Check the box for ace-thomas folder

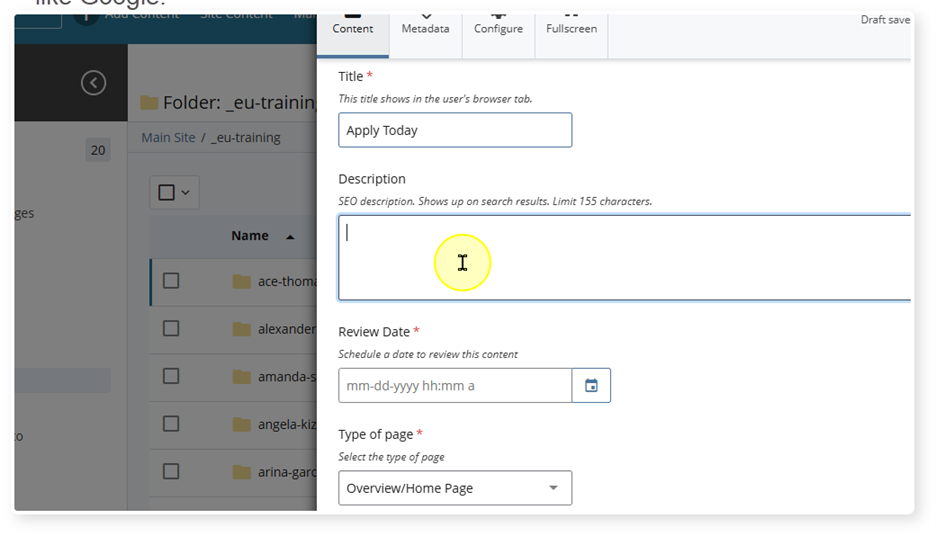(x=171, y=281)
